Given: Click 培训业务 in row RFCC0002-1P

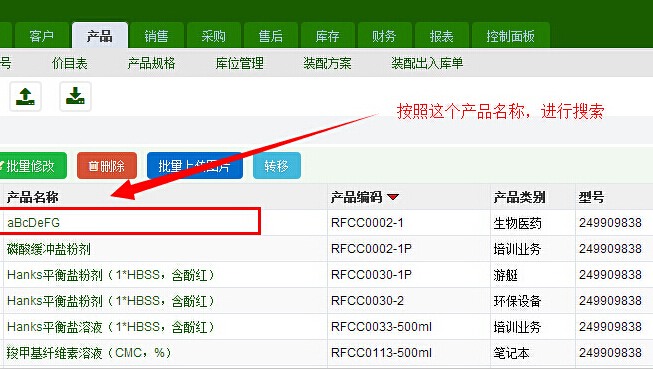Looking at the screenshot, I should pos(518,249).
